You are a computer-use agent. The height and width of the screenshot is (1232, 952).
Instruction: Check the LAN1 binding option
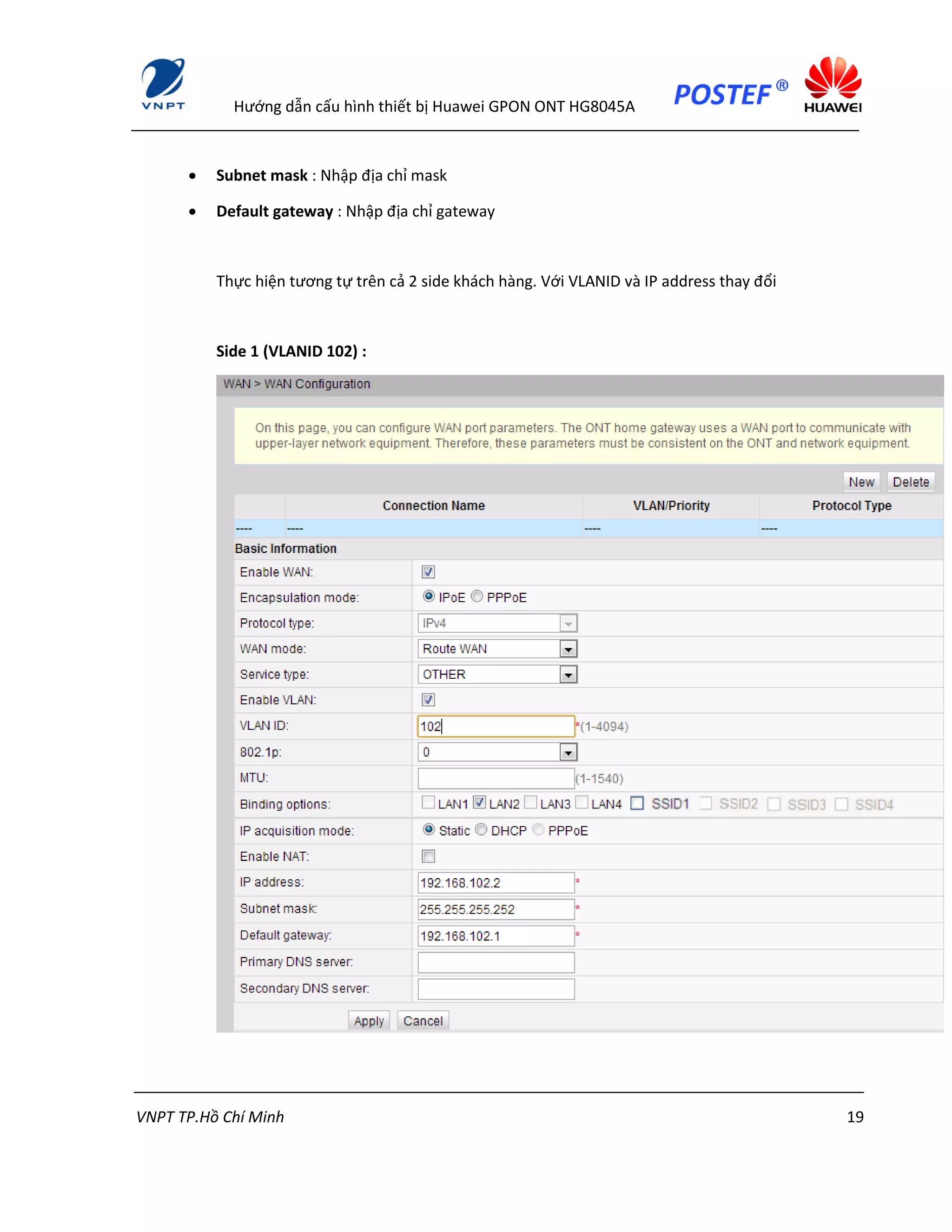[428, 803]
